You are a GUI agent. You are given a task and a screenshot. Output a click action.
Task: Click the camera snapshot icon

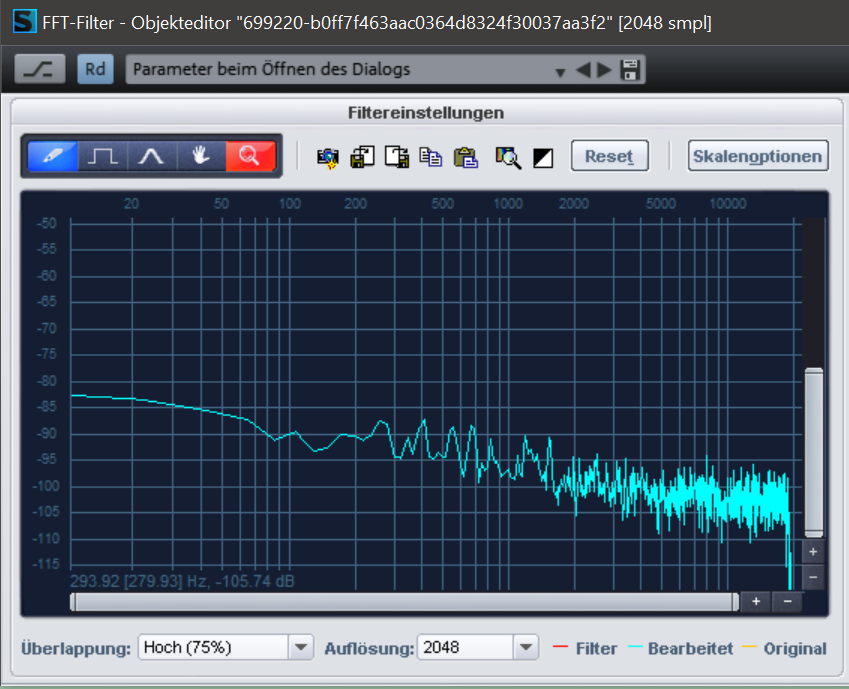click(x=328, y=157)
